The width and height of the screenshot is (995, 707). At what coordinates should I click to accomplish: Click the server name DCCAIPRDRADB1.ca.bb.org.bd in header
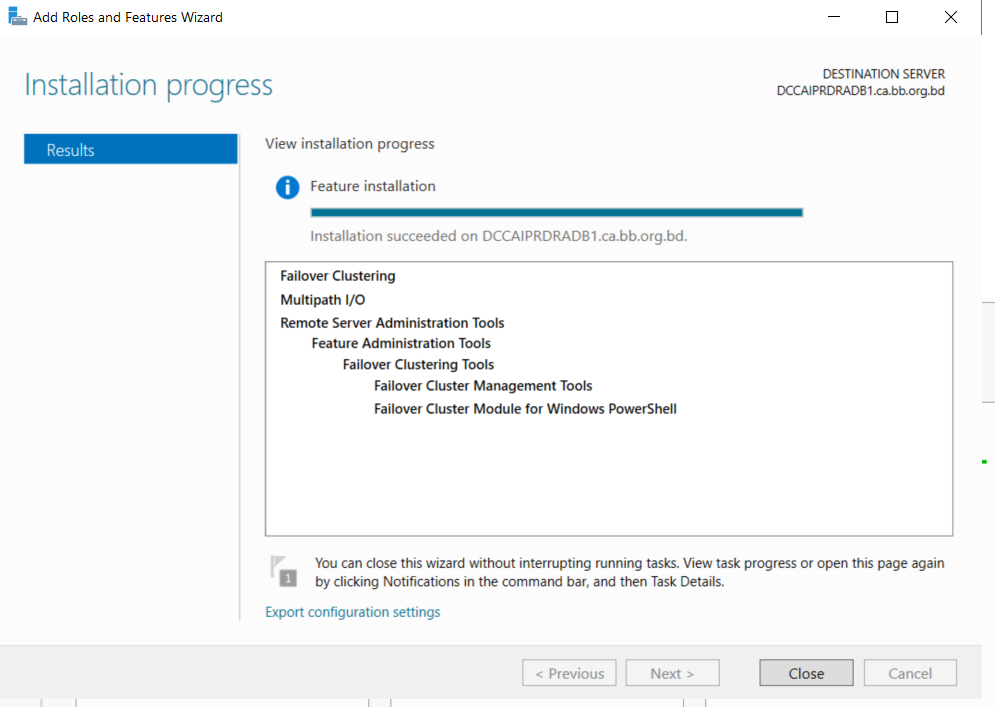click(860, 91)
